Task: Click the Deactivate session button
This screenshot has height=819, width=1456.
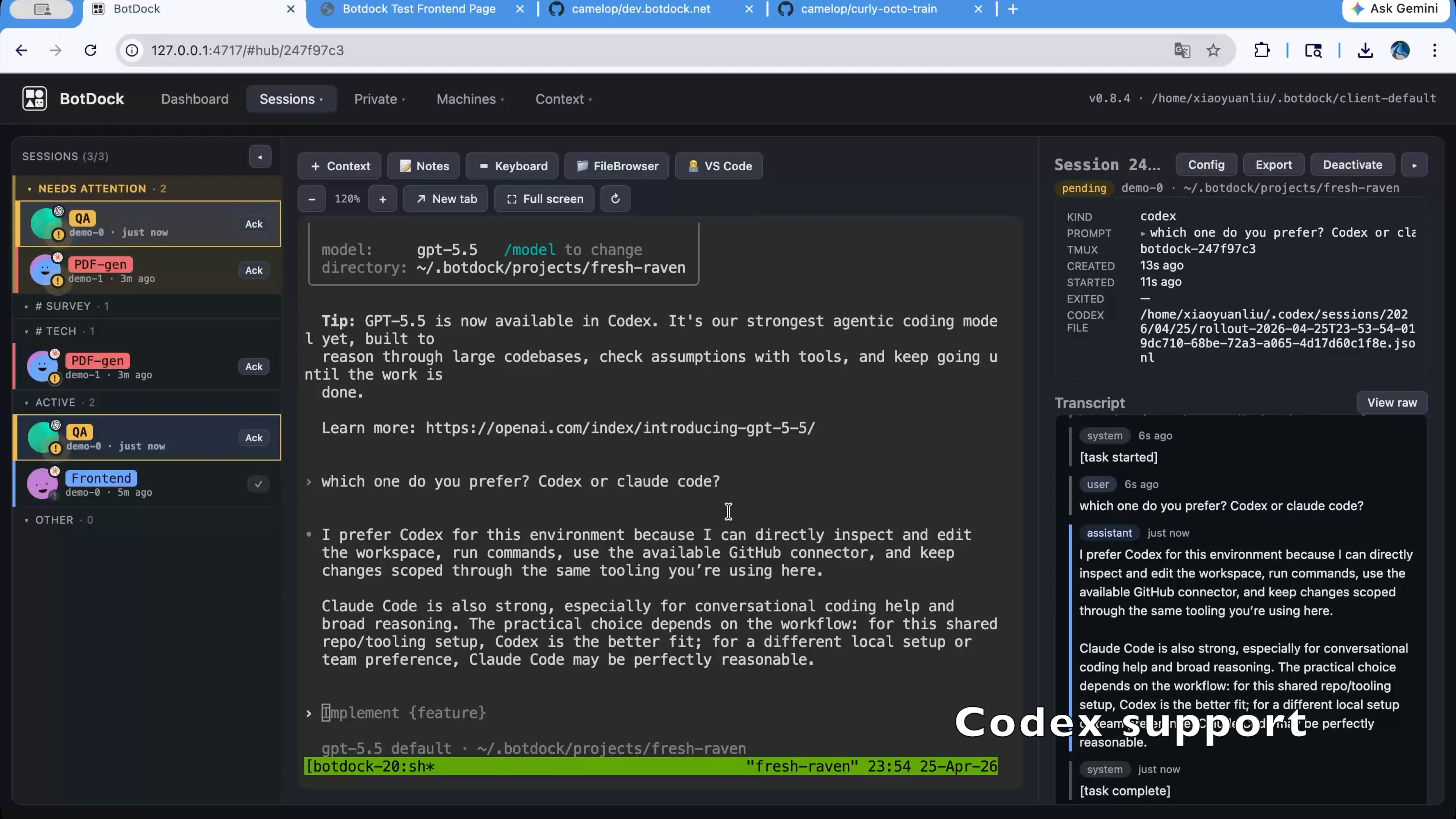Action: (1352, 165)
